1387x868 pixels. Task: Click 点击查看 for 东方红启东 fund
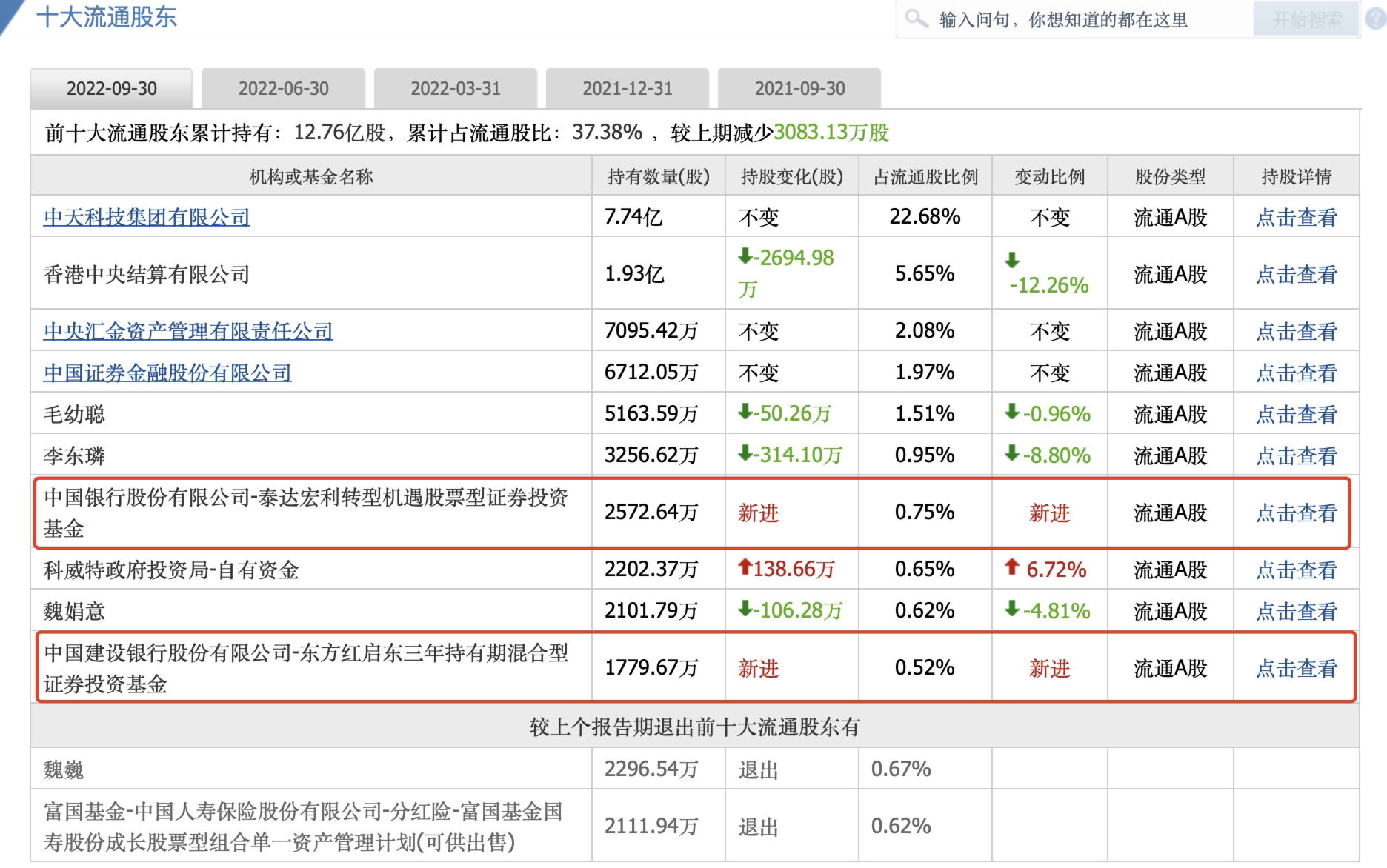(x=1297, y=668)
